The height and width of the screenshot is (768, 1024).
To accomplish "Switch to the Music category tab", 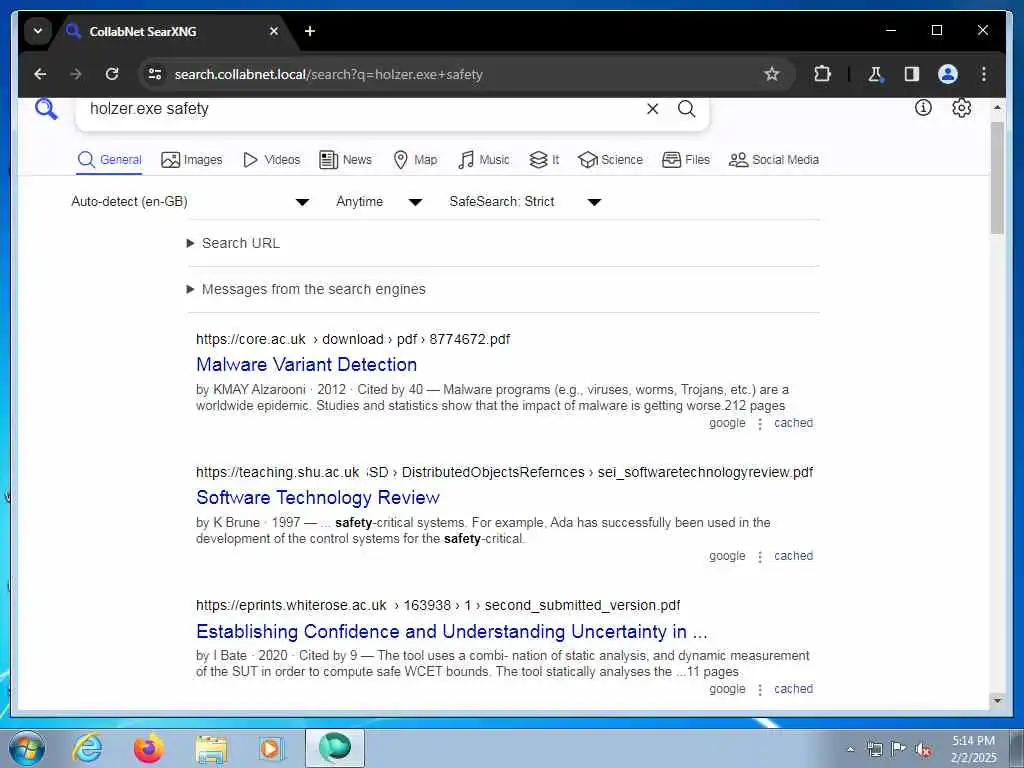I will pyautogui.click(x=483, y=159).
